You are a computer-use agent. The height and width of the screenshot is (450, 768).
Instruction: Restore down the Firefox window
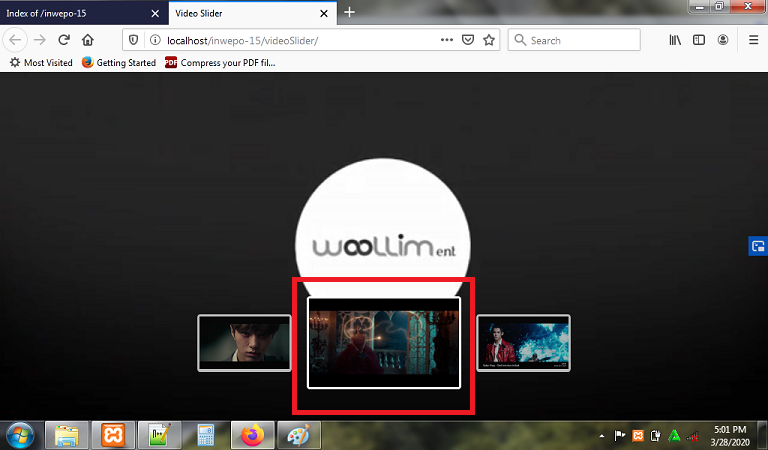click(x=720, y=7)
